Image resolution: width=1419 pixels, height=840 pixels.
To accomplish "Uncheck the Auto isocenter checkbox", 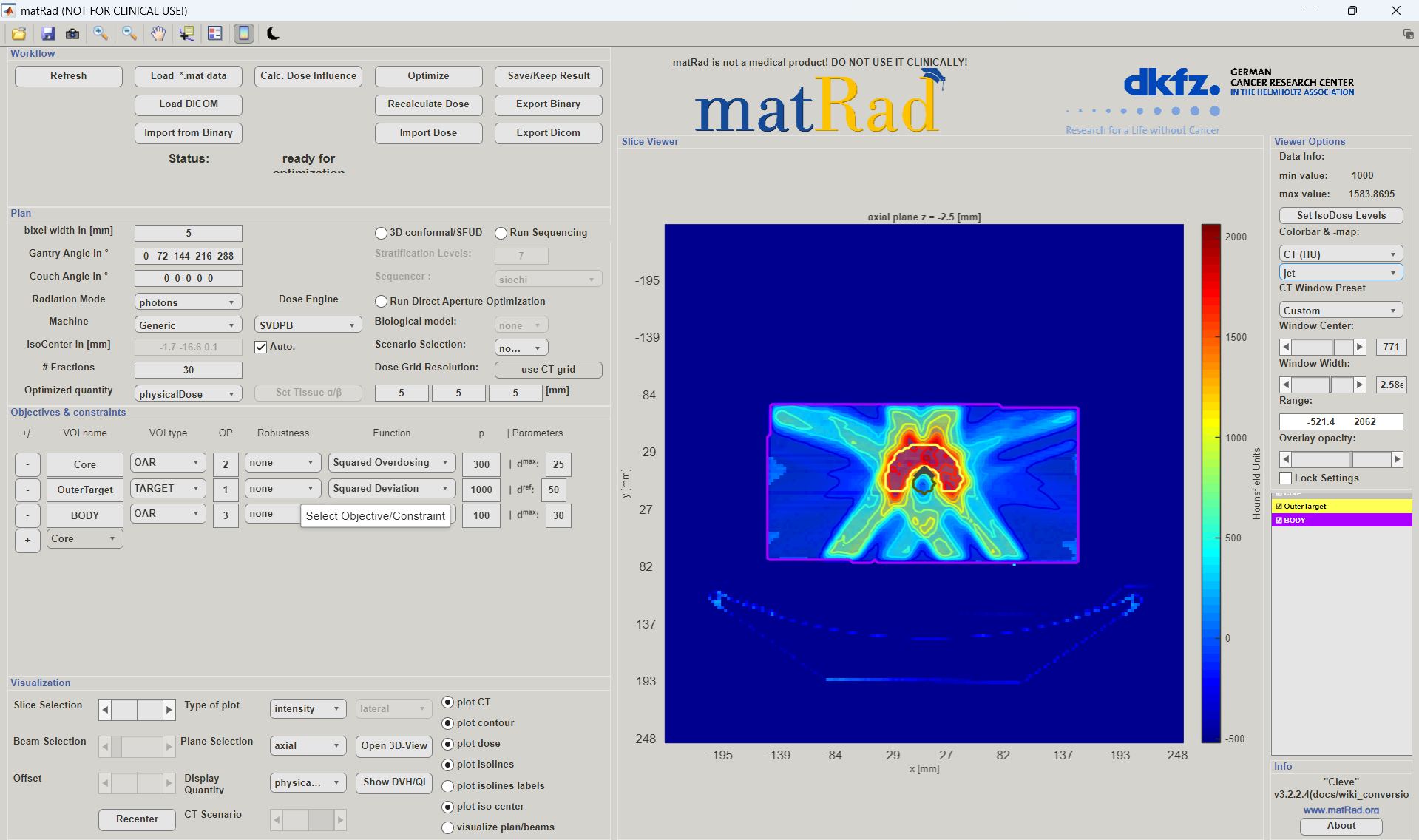I will pos(261,347).
